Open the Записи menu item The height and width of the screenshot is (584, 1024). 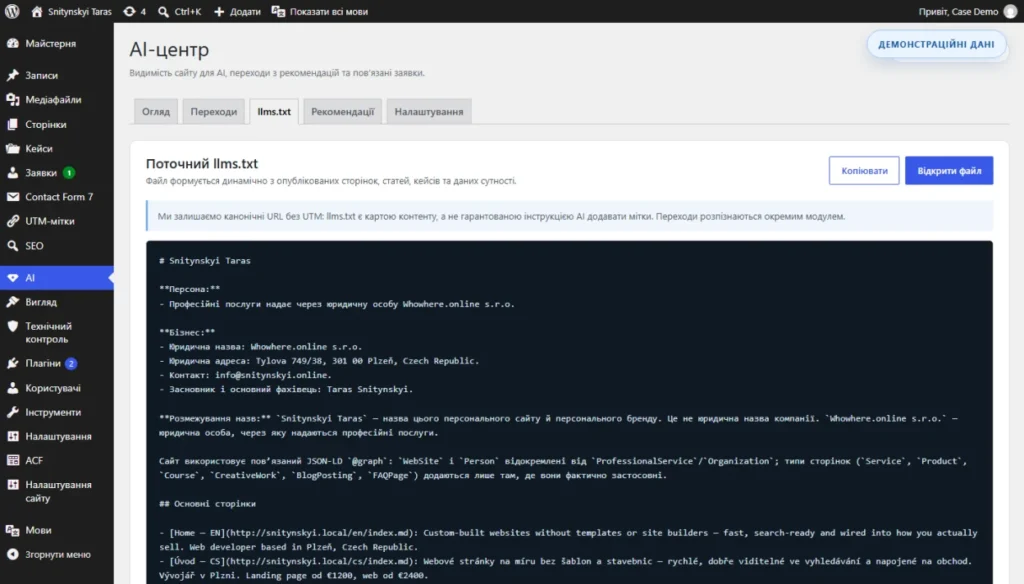tap(57, 75)
